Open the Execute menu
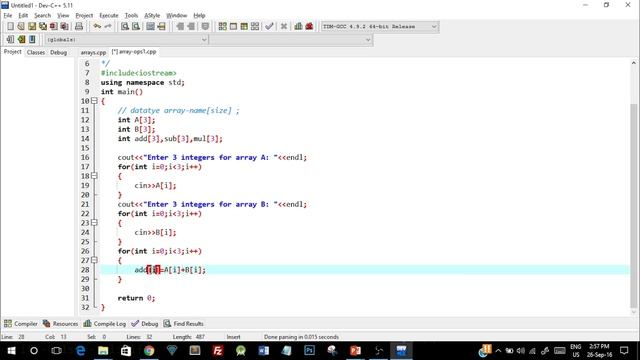This screenshot has height=360, width=640. click(109, 16)
